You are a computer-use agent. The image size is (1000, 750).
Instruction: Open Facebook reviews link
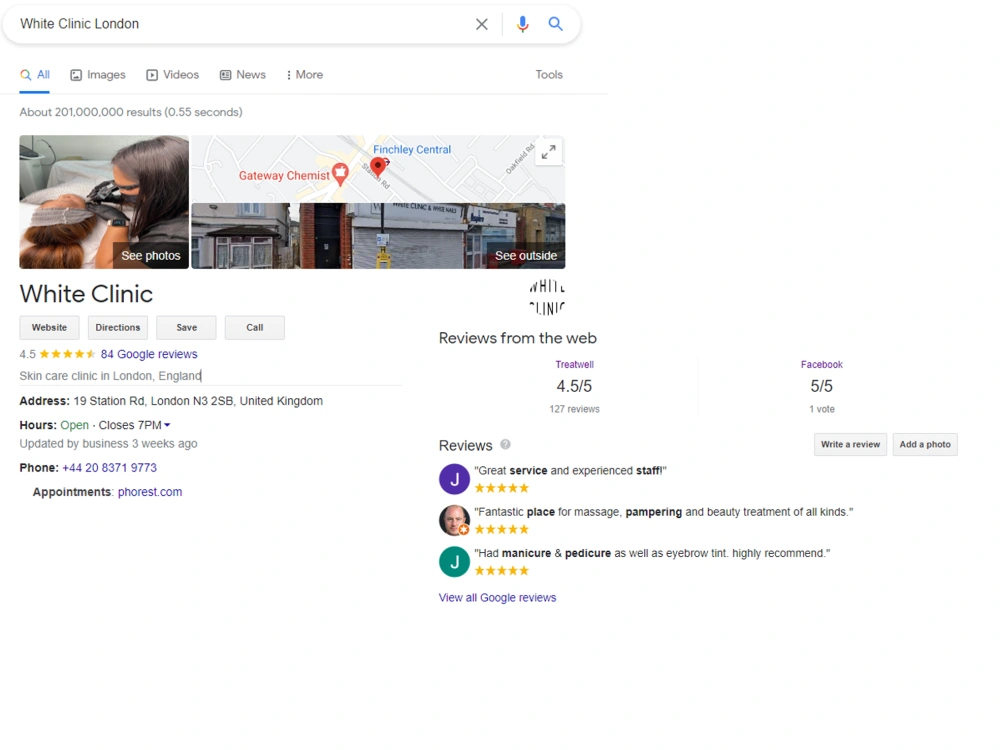(x=821, y=365)
